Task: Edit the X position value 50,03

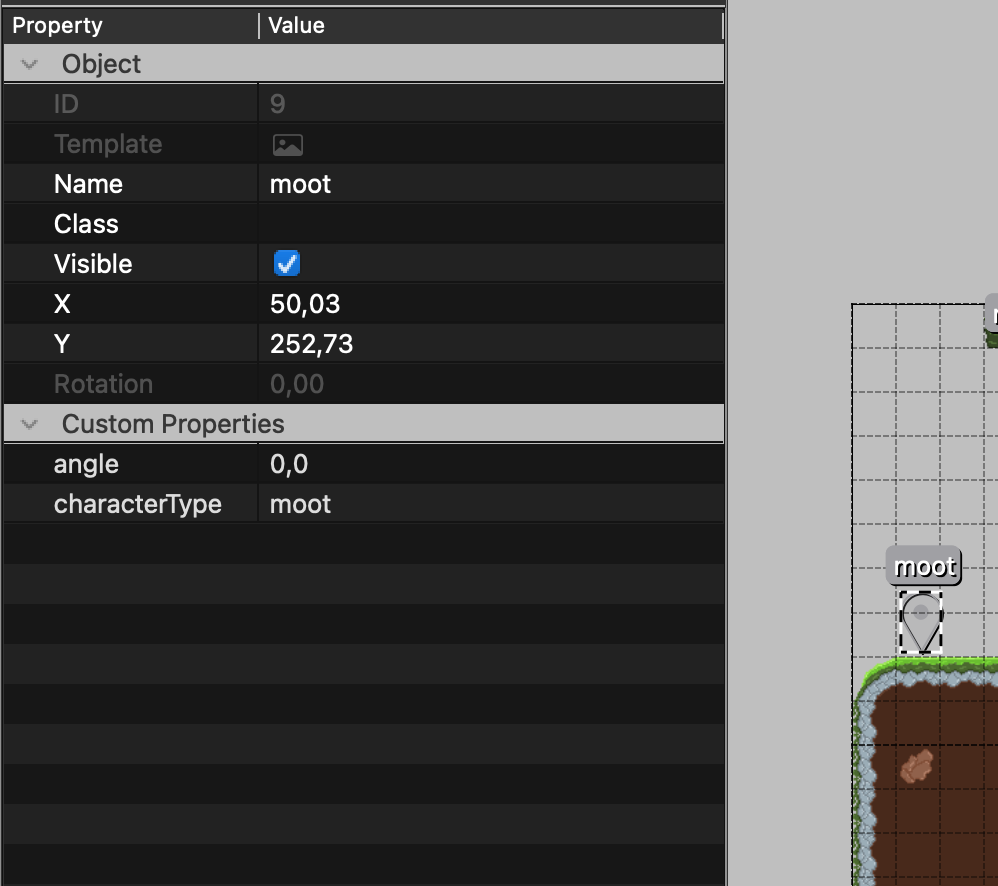Action: [x=490, y=305]
